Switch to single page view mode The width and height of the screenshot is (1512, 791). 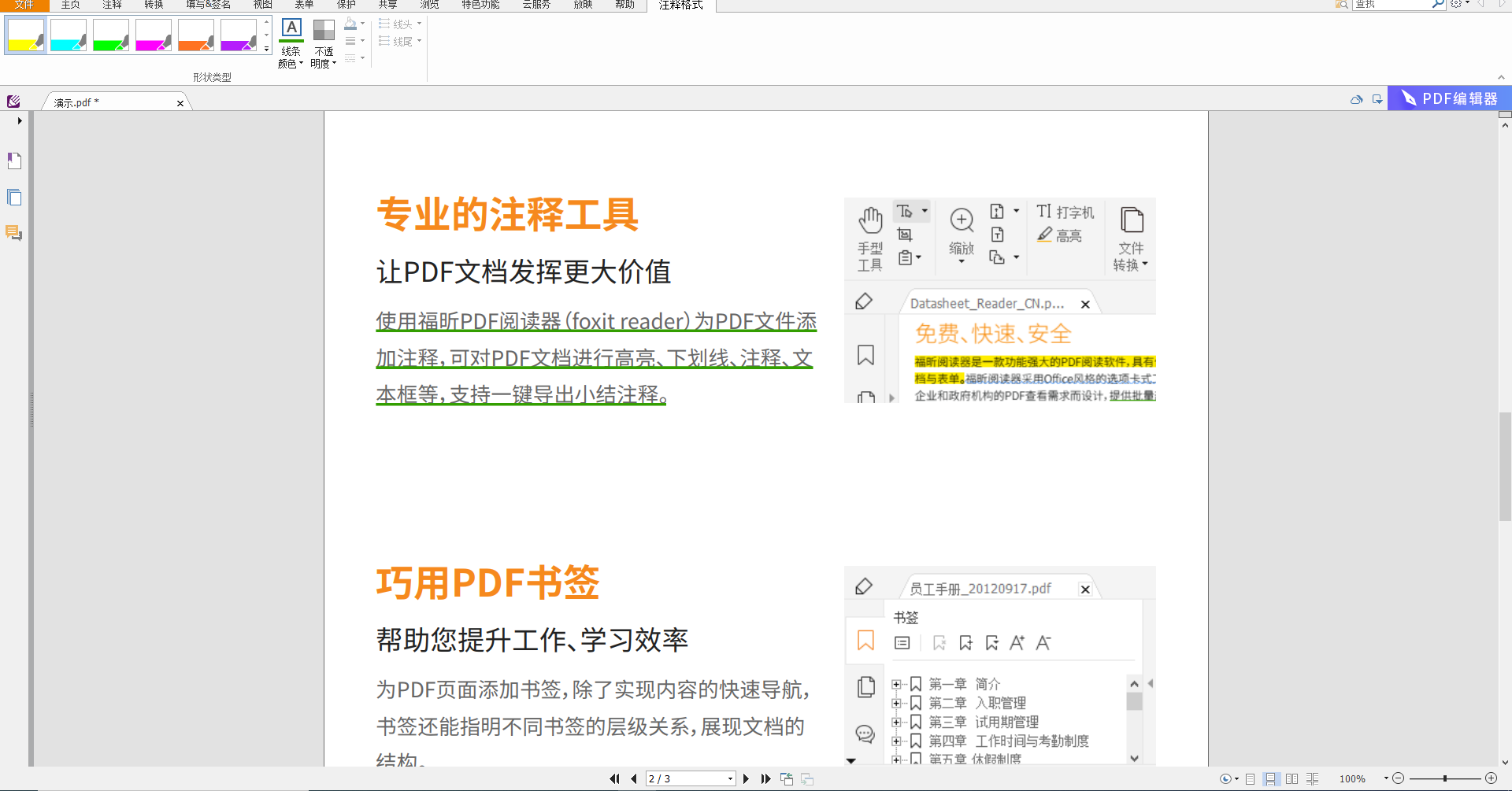pyautogui.click(x=1251, y=778)
